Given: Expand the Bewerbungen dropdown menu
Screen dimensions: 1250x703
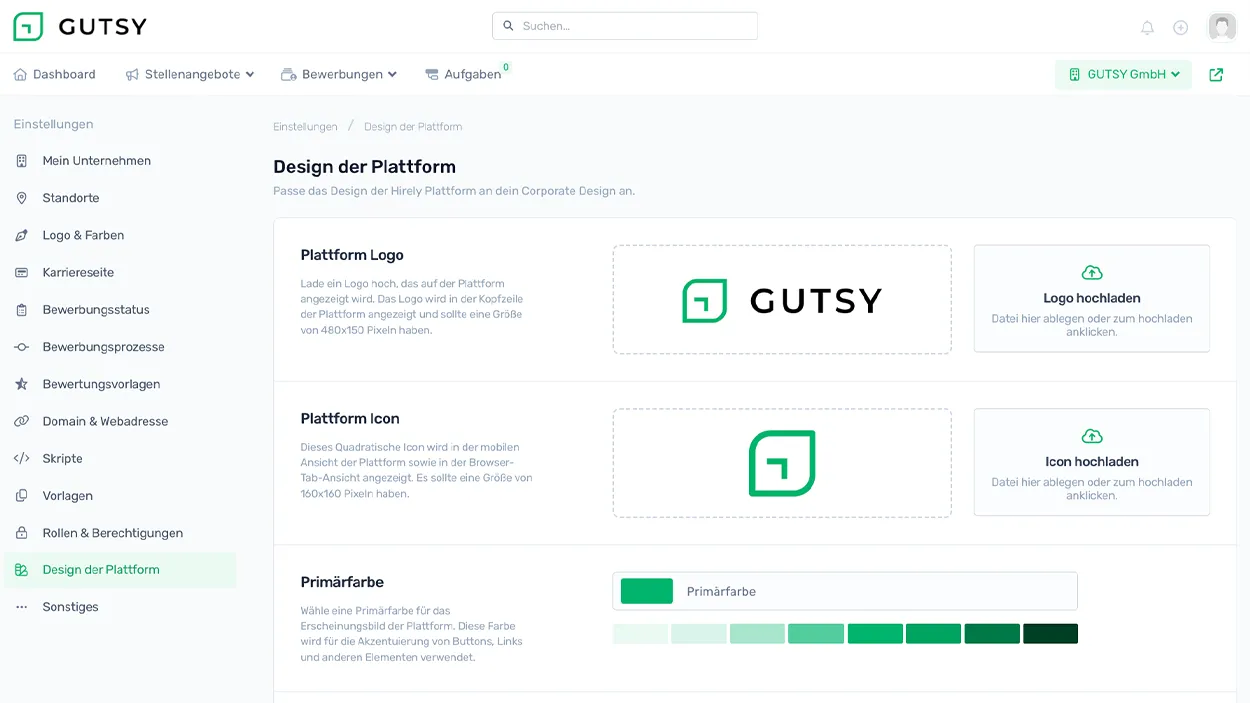Looking at the screenshot, I should pos(339,75).
